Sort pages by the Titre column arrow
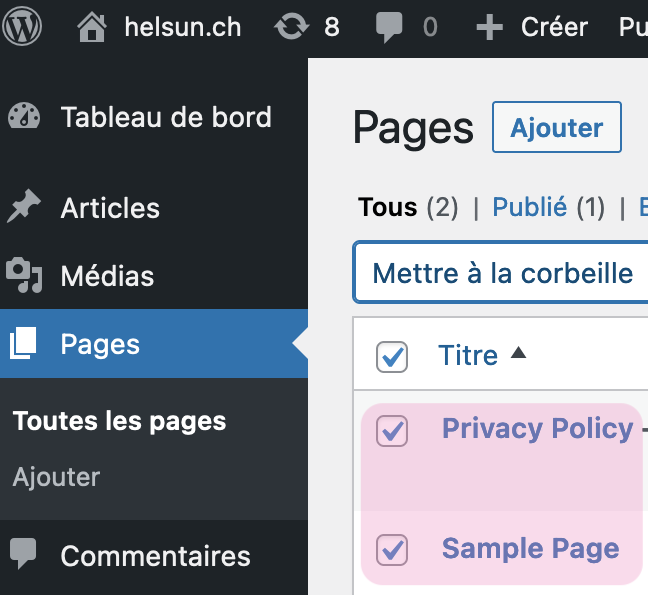This screenshot has height=595, width=648. click(x=517, y=353)
